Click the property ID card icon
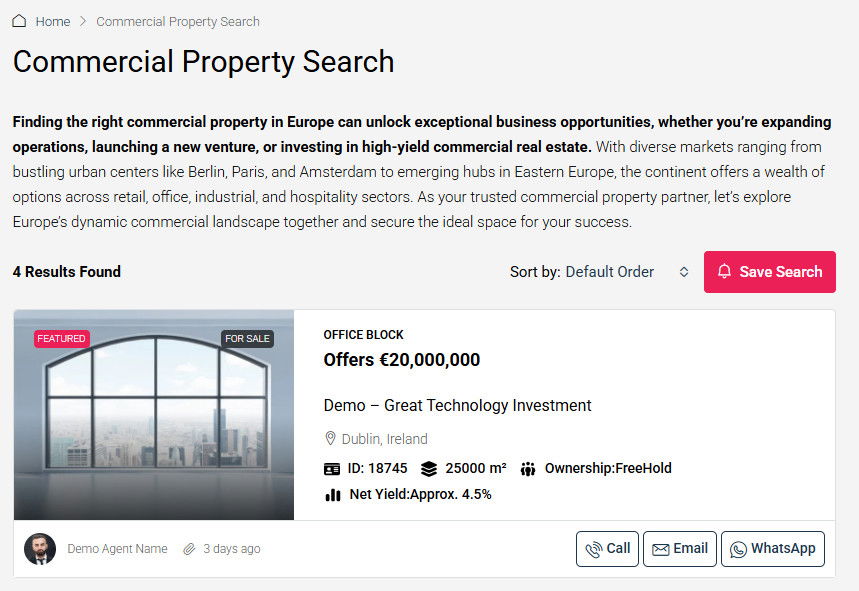 point(332,468)
